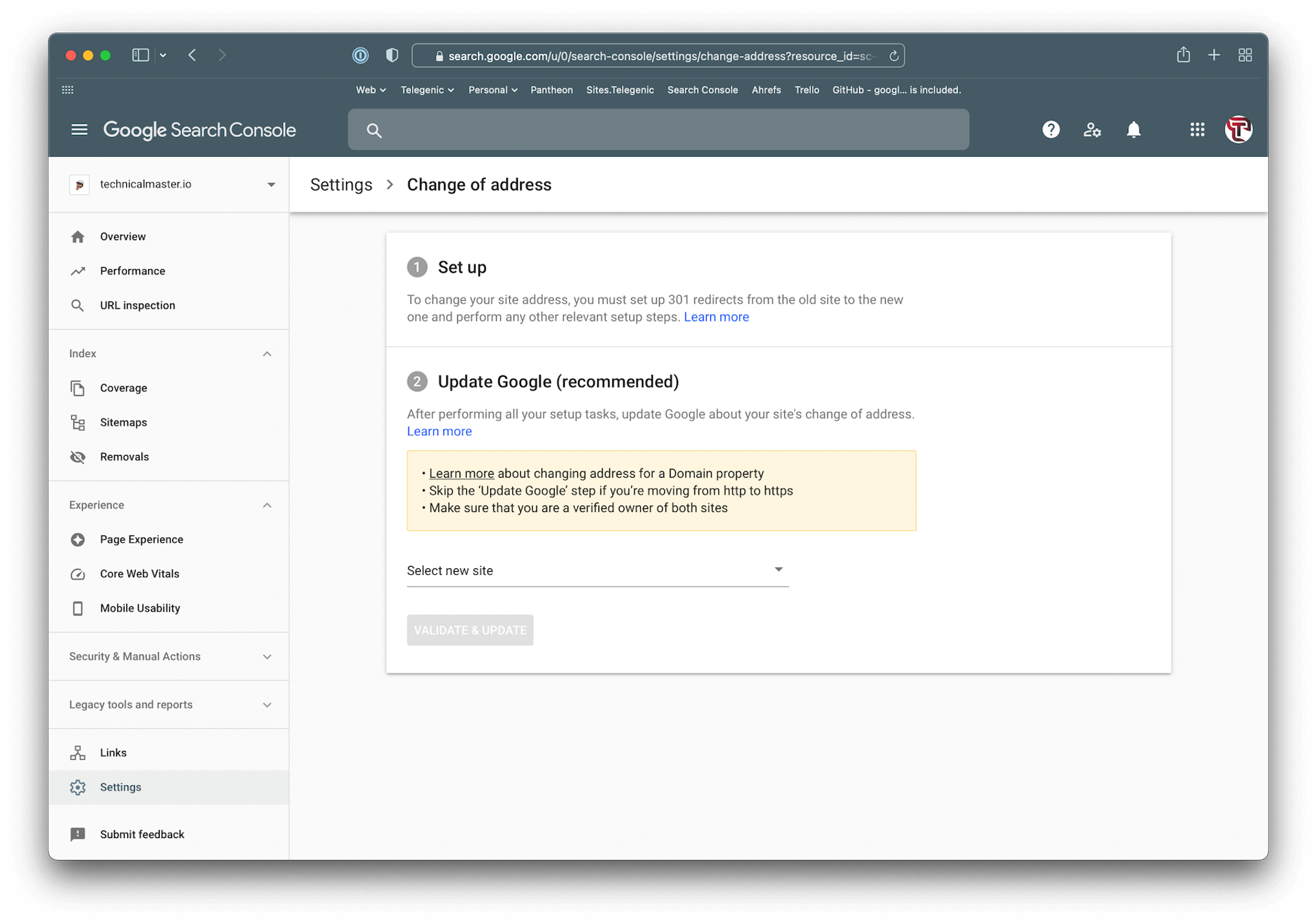Open the Select new site dropdown
1316x923 pixels.
point(597,571)
